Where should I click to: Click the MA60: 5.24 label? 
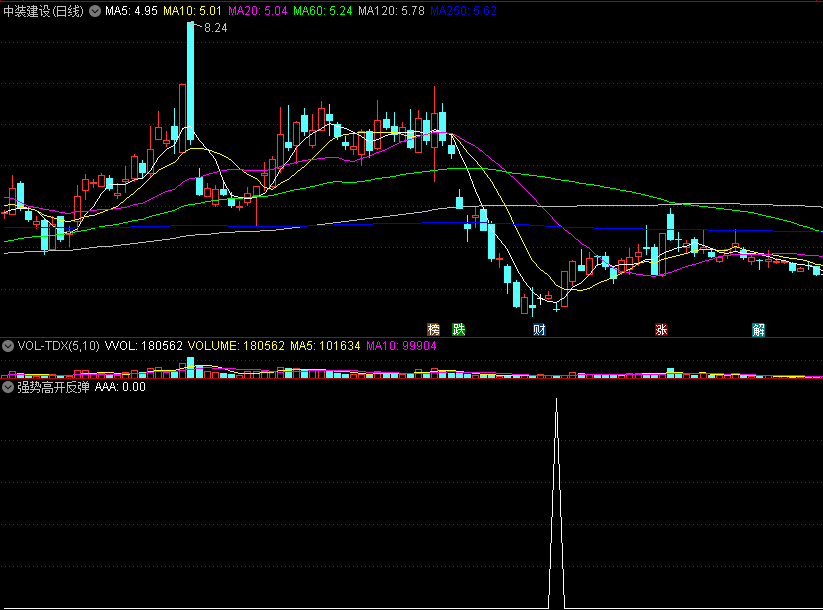323,11
